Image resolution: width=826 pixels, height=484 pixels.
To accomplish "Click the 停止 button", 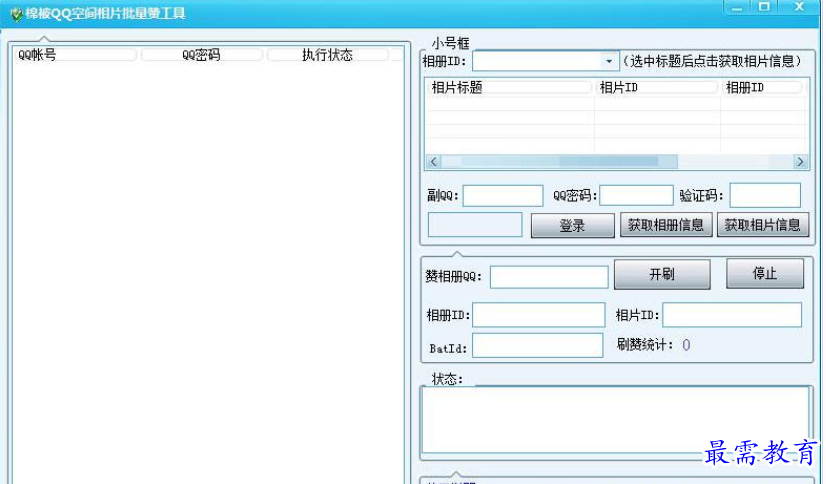I will pyautogui.click(x=765, y=273).
